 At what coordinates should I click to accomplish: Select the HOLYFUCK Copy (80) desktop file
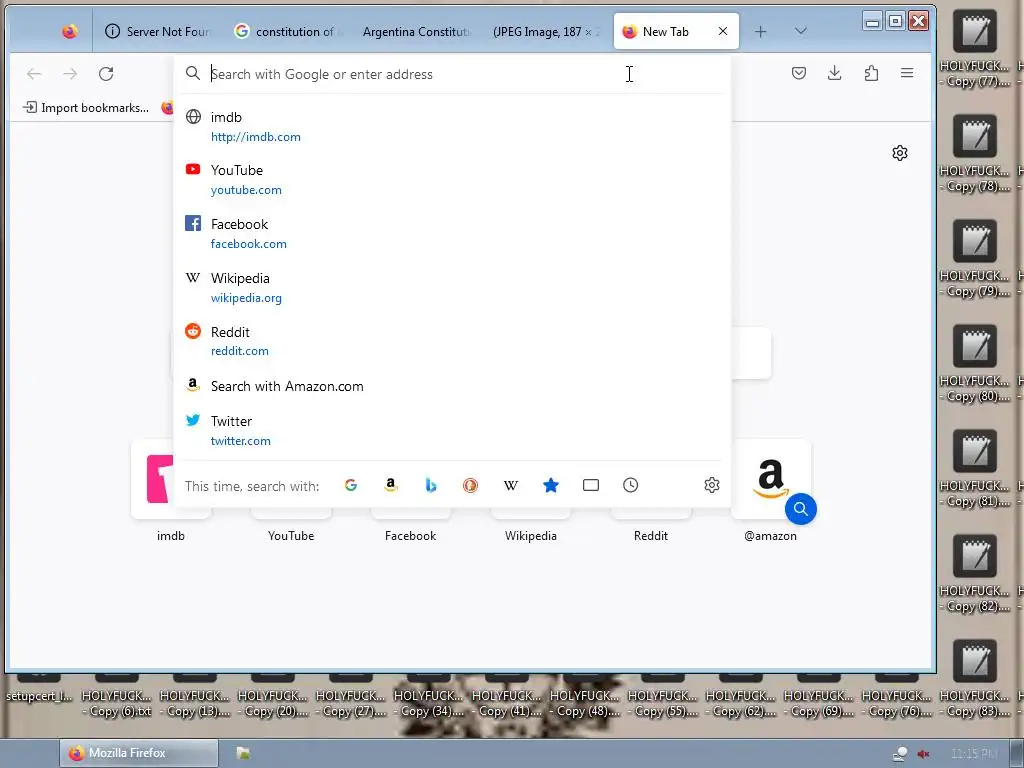(x=974, y=364)
